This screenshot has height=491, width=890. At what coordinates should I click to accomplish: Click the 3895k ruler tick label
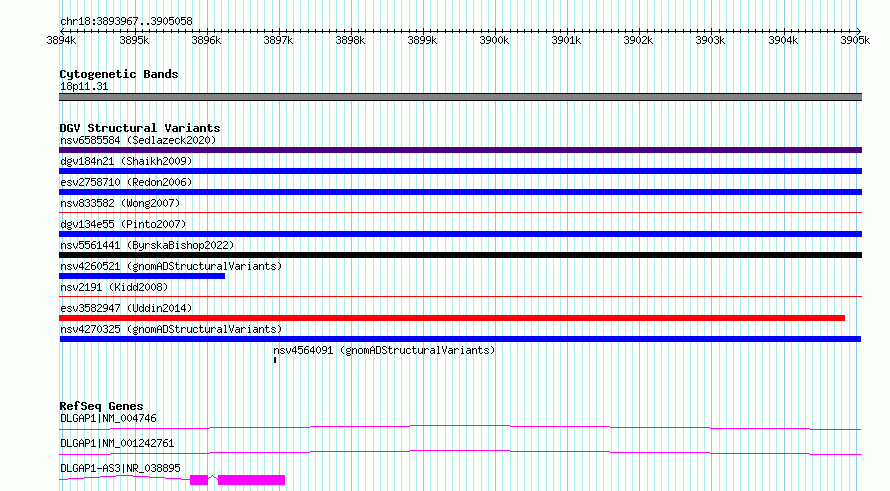[x=134, y=40]
